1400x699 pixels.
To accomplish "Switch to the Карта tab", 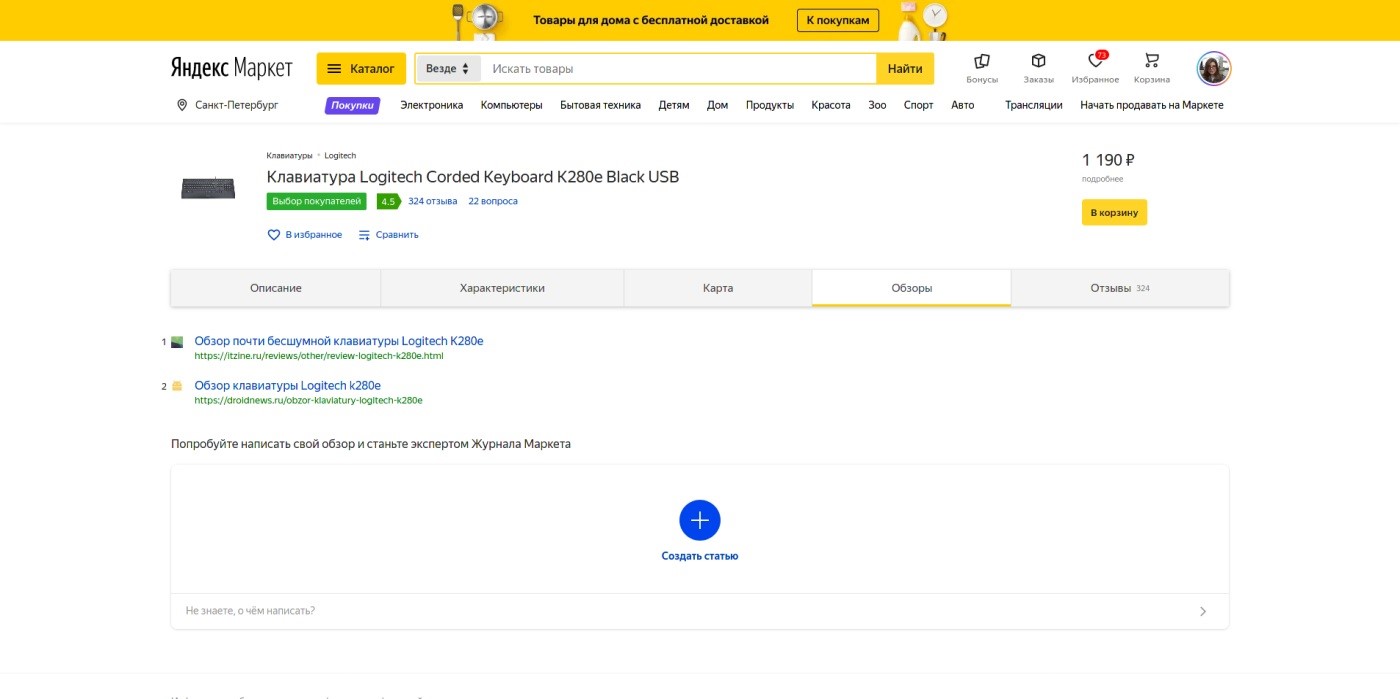I will [x=718, y=288].
